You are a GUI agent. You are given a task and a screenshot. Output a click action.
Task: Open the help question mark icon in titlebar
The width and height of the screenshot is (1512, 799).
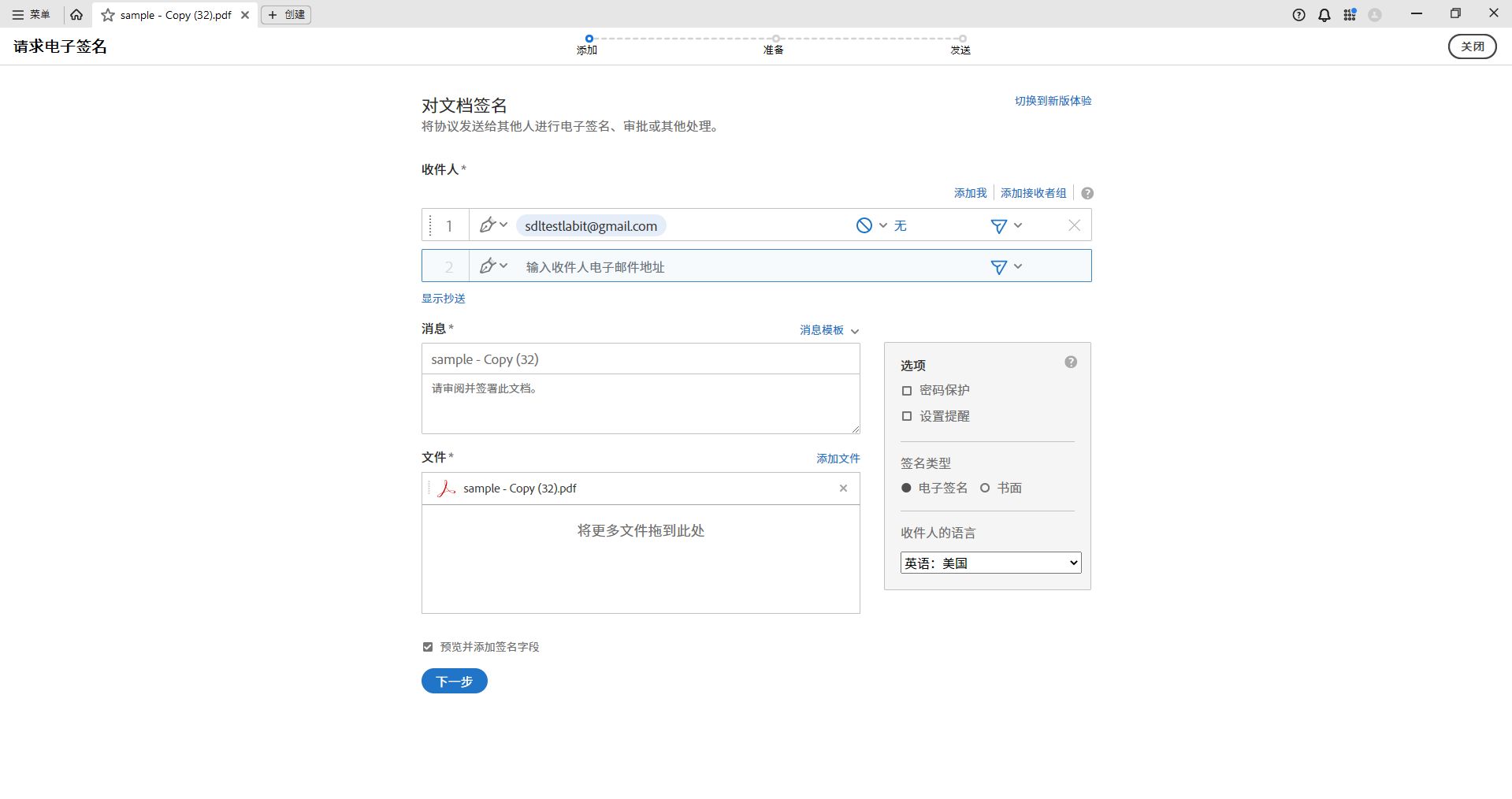point(1298,14)
